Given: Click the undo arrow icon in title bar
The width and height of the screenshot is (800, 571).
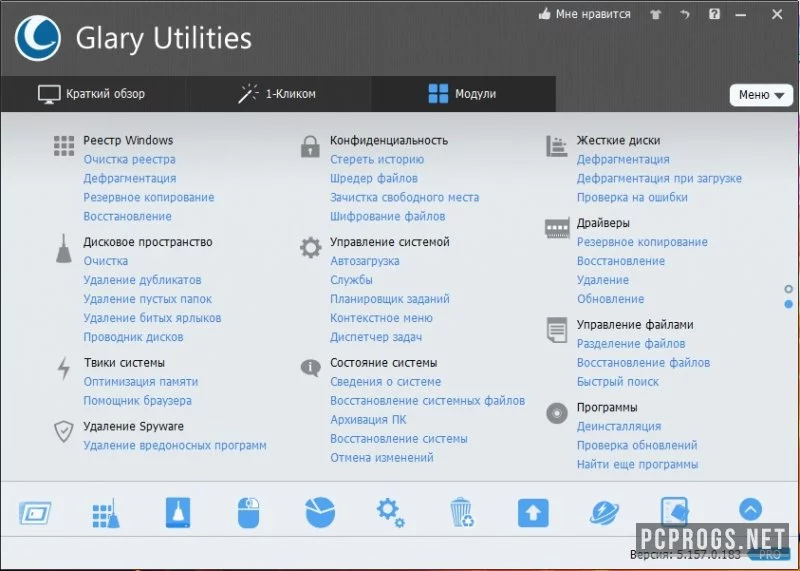Looking at the screenshot, I should click(684, 15).
